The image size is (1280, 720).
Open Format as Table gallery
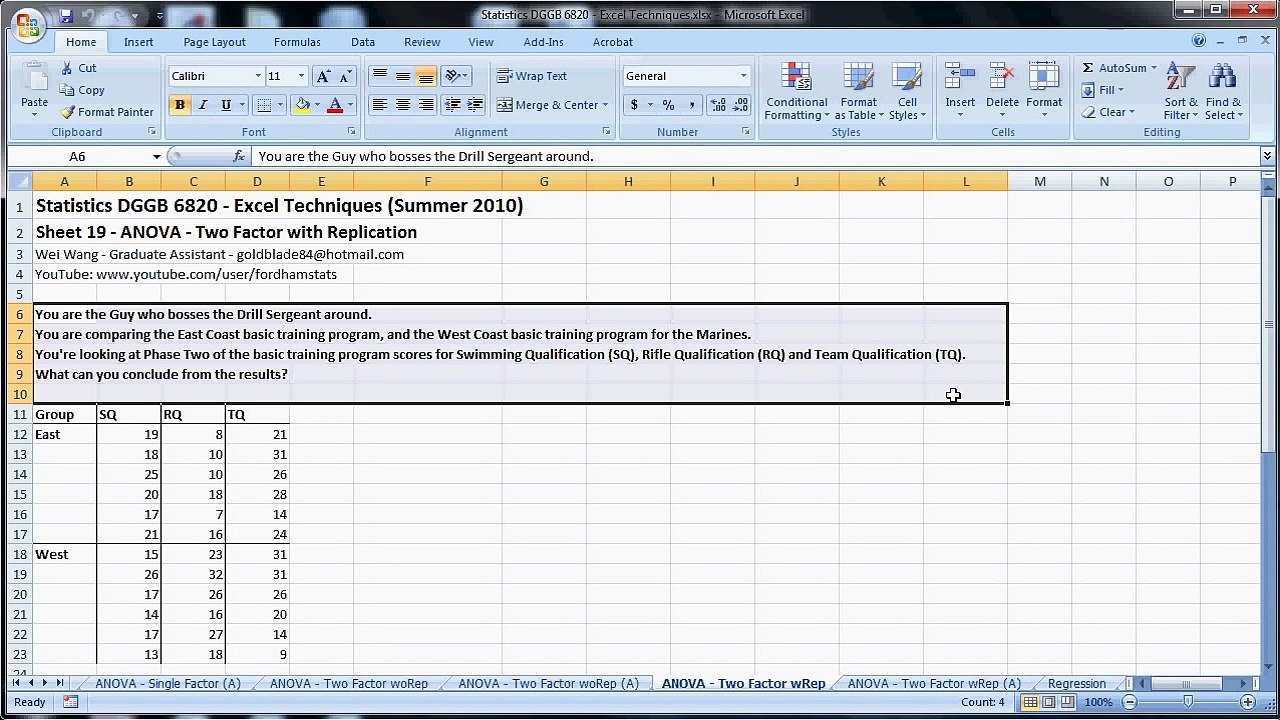(x=858, y=92)
